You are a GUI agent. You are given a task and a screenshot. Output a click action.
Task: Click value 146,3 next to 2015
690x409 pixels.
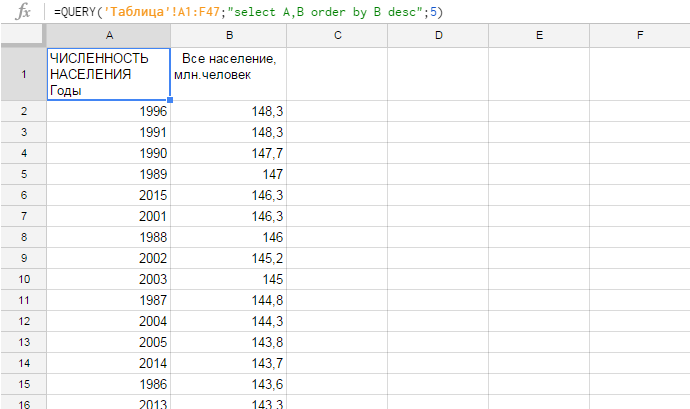(x=229, y=195)
